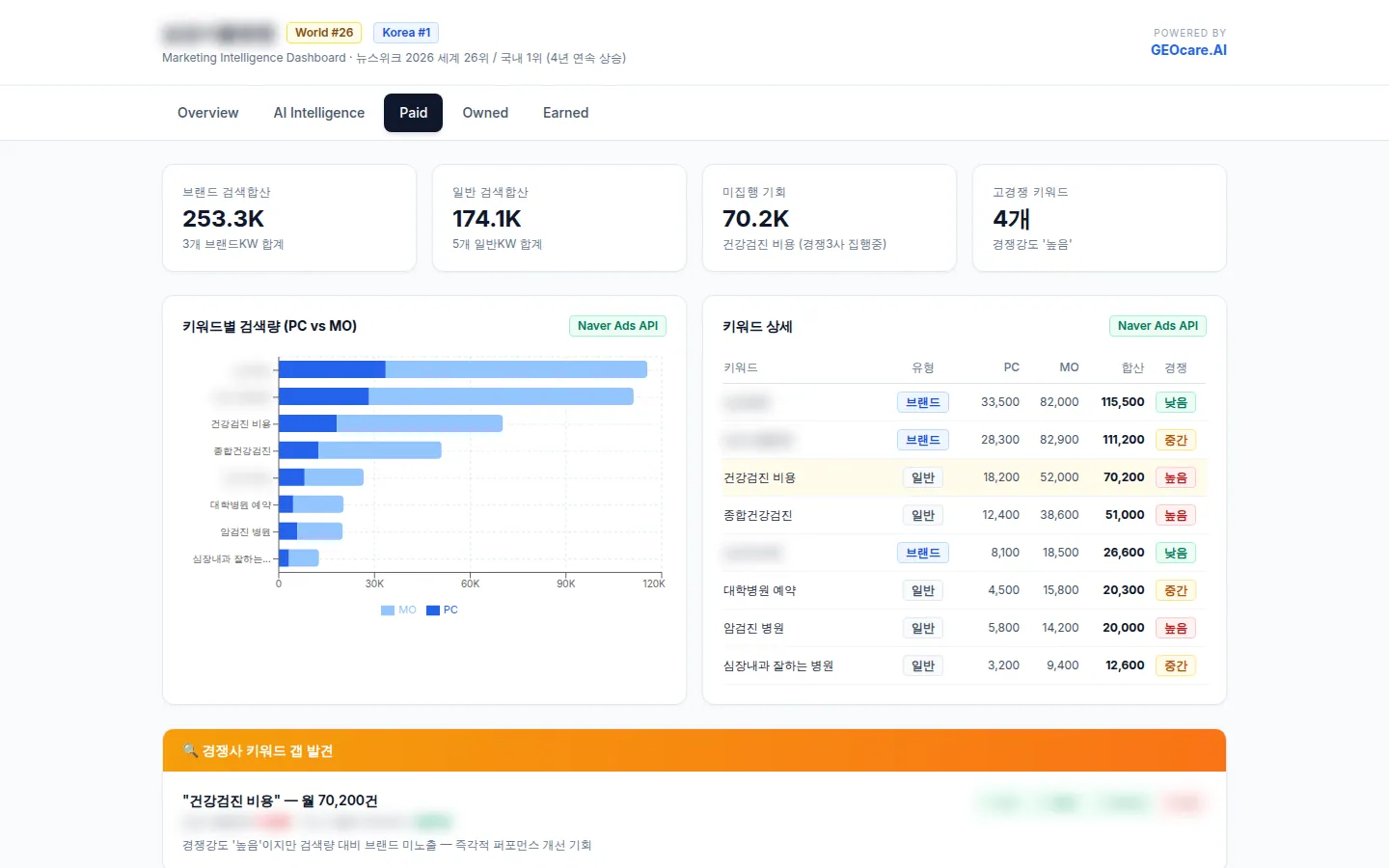Select the 브랜드 검색합산 253.3K card
The width and height of the screenshot is (1389, 868).
click(x=289, y=218)
